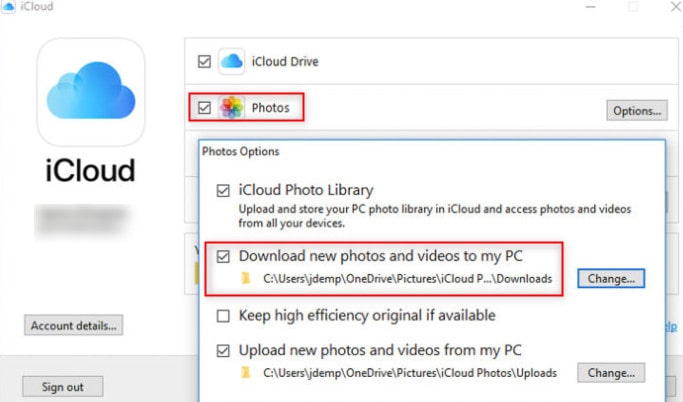Viewport: 683px width, 402px height.
Task: Click the iCloud Photo Library label
Action: [x=306, y=190]
